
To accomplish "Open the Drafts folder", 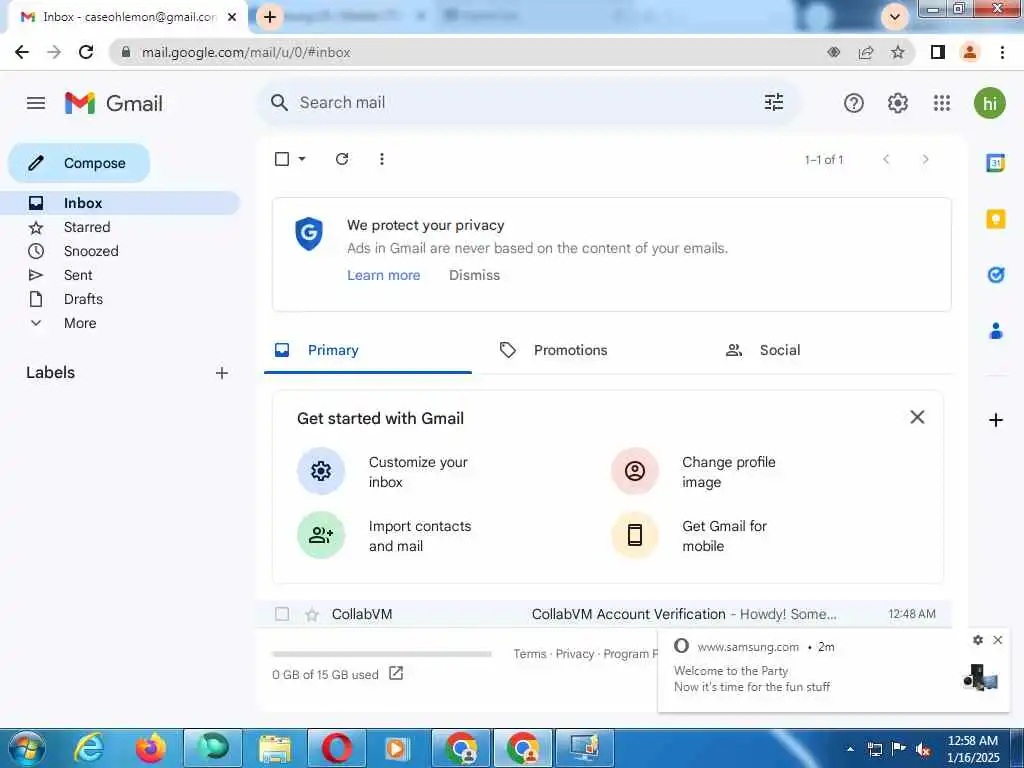I will tap(83, 299).
